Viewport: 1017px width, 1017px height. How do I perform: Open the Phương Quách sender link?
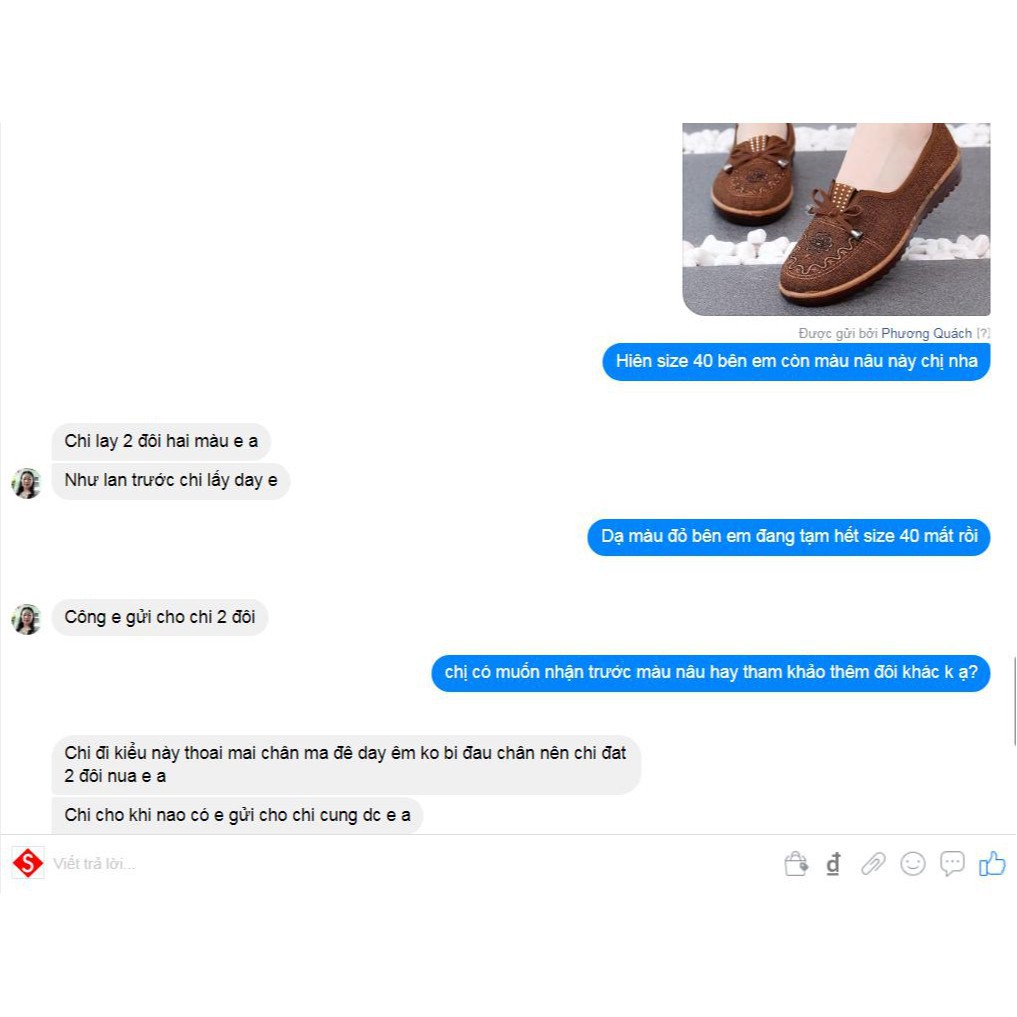[926, 333]
